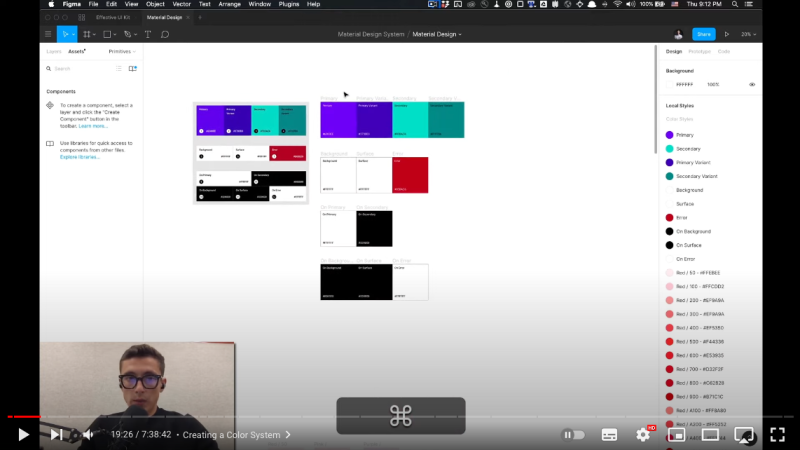Play the YouTube video

[23, 435]
